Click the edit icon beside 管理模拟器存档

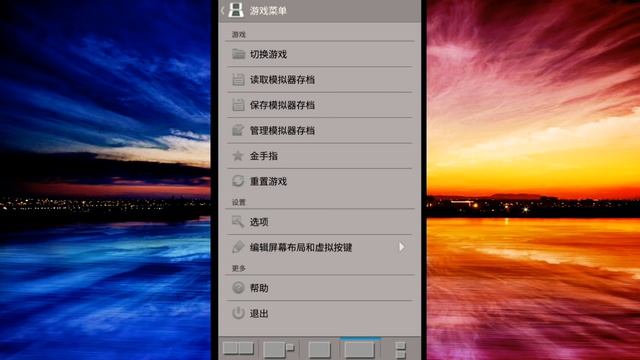[238, 130]
